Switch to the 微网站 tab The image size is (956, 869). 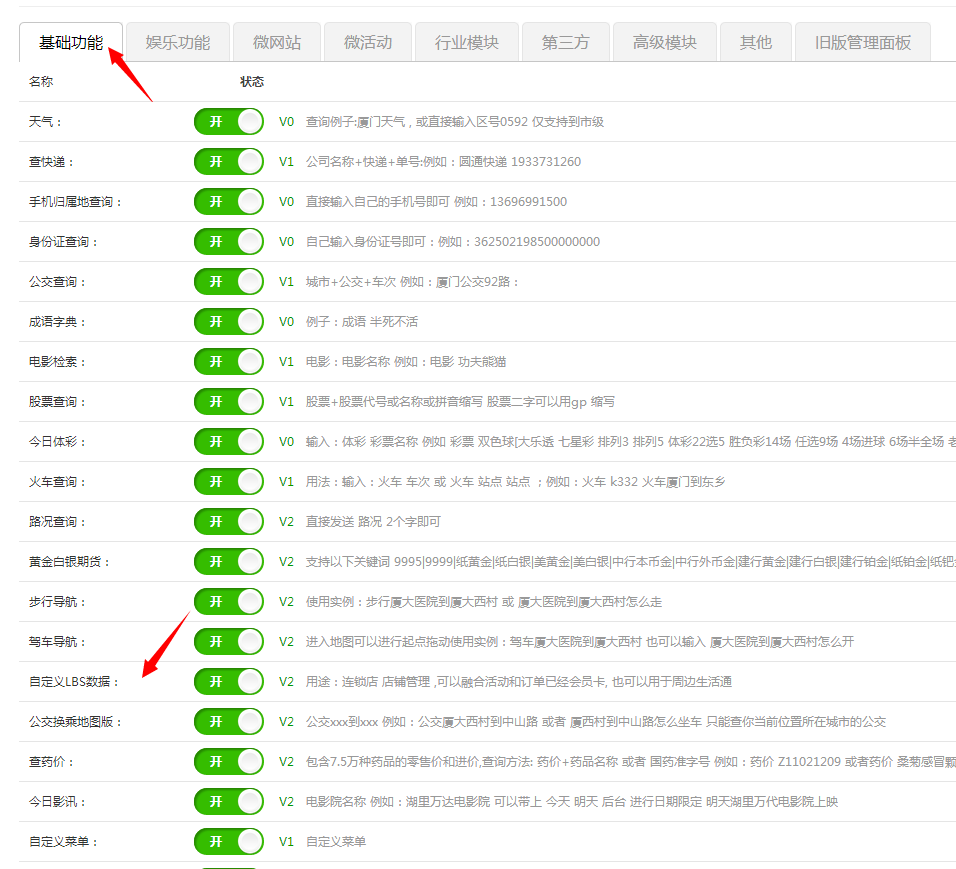pyautogui.click(x=277, y=42)
